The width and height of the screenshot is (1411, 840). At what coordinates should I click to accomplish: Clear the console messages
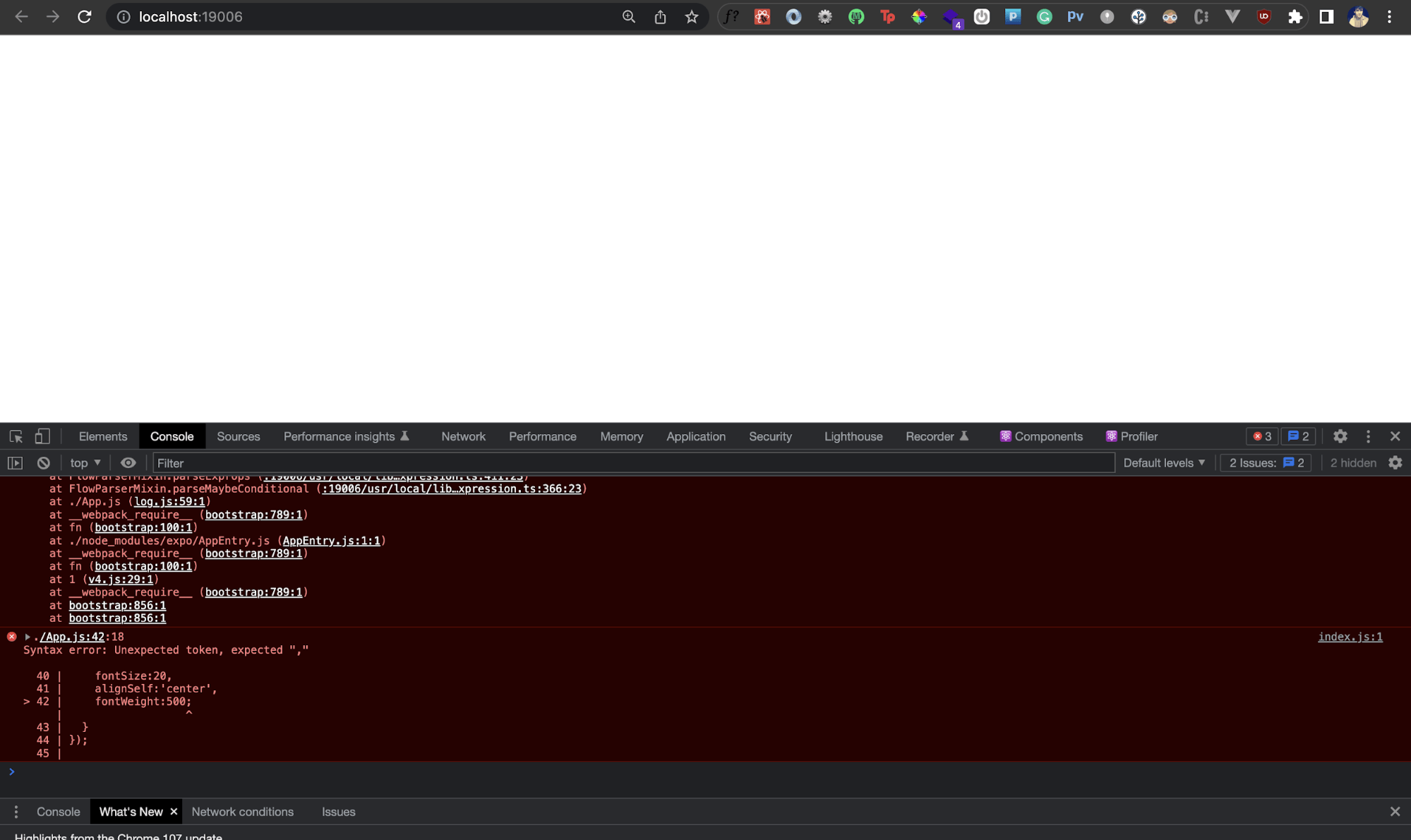click(43, 462)
